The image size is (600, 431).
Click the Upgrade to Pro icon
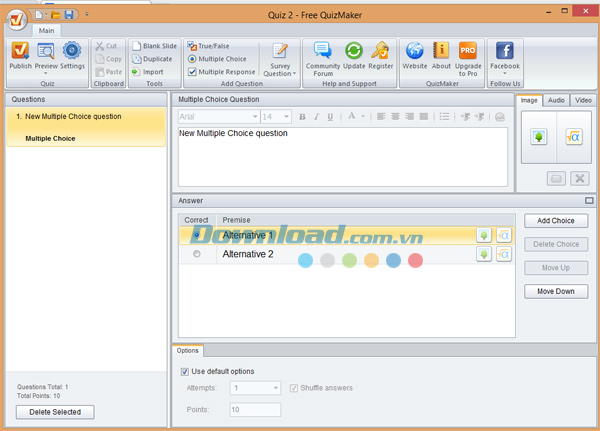[468, 52]
